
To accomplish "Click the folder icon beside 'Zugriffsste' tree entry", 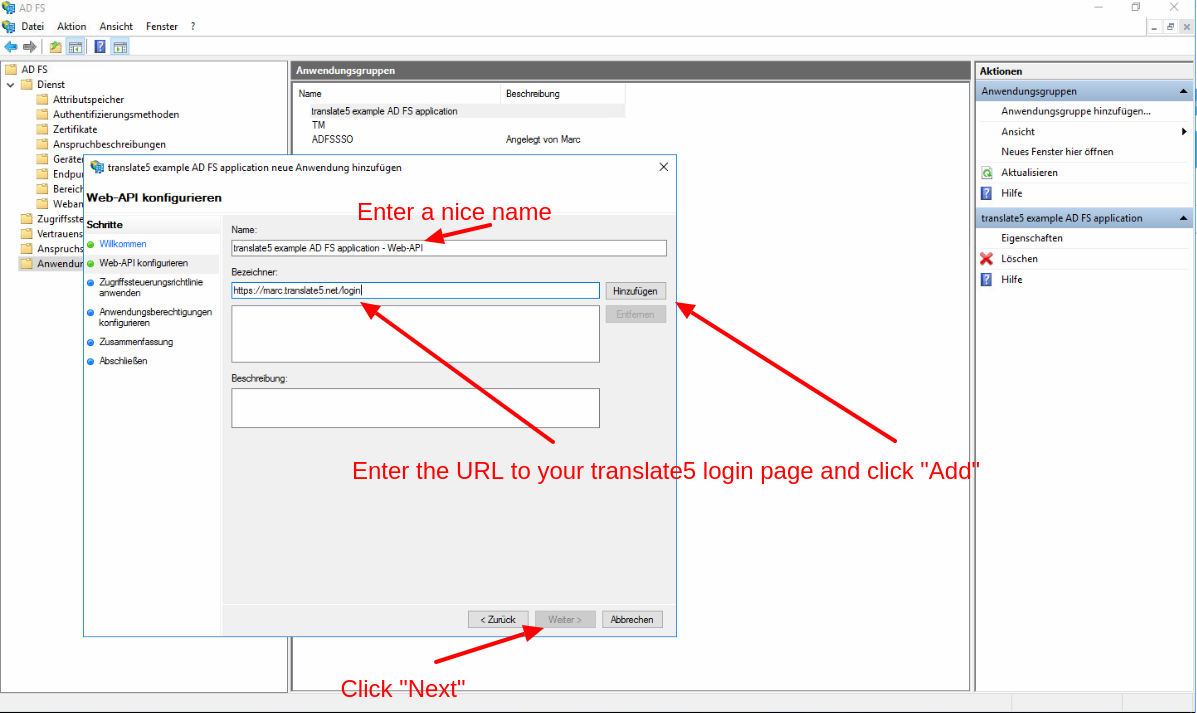I will coord(27,219).
